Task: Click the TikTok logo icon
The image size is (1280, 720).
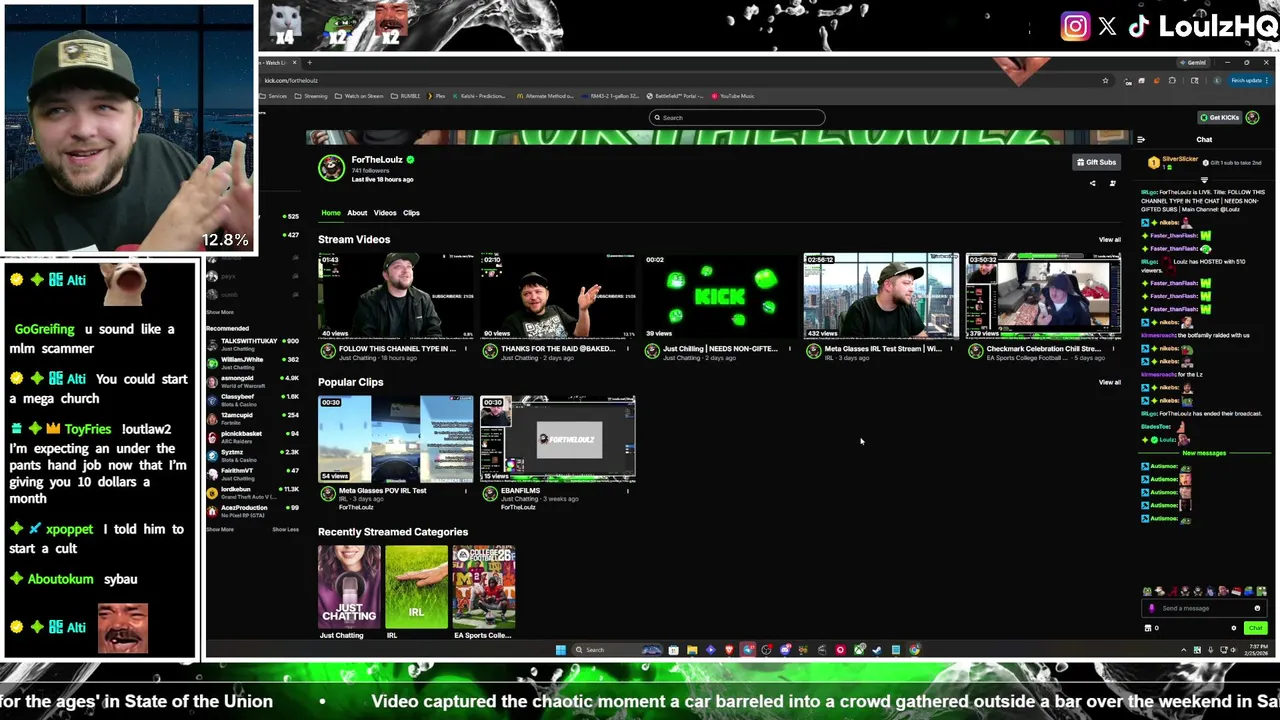Action: 1139,27
